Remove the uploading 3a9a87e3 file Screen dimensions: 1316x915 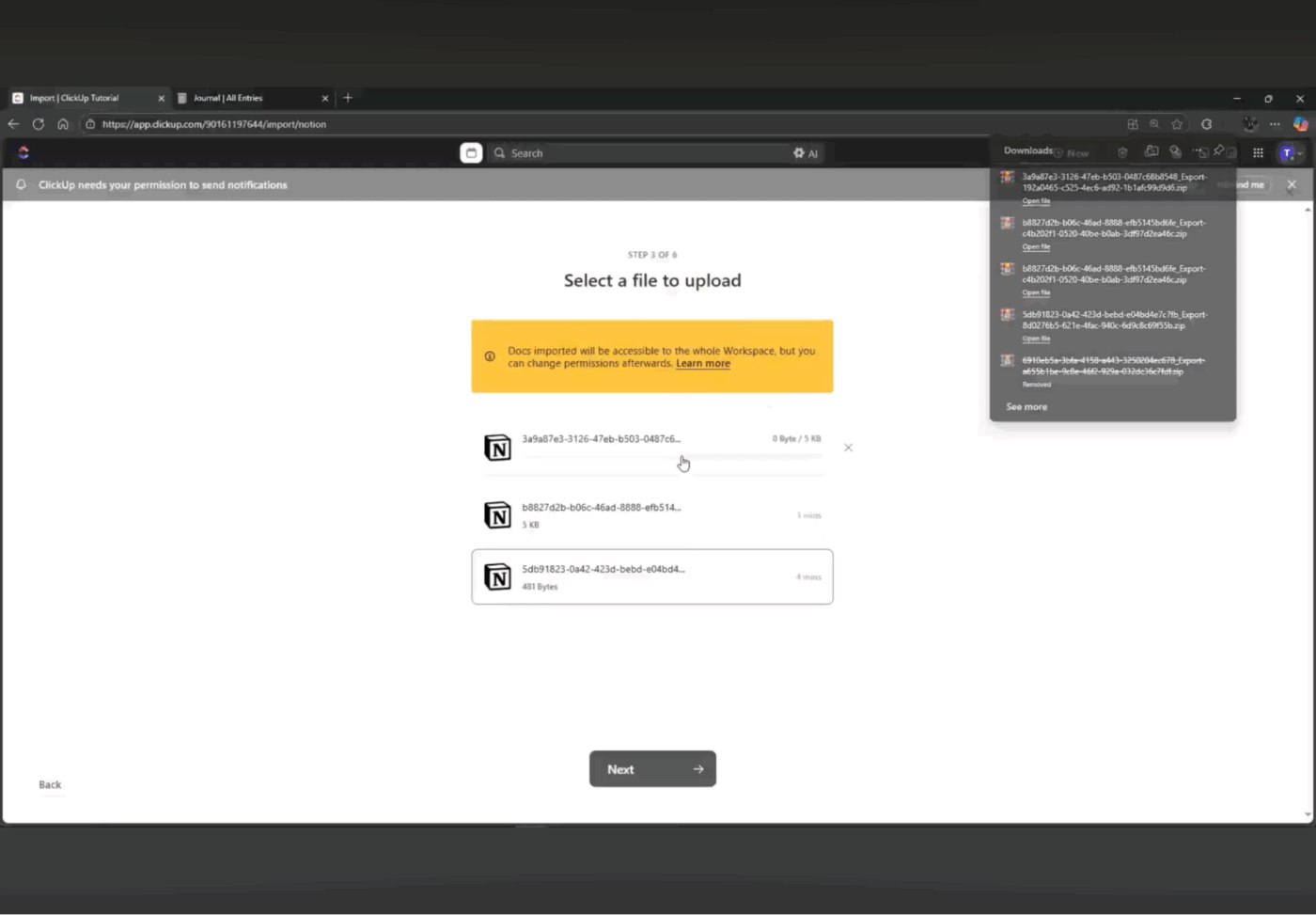click(848, 448)
